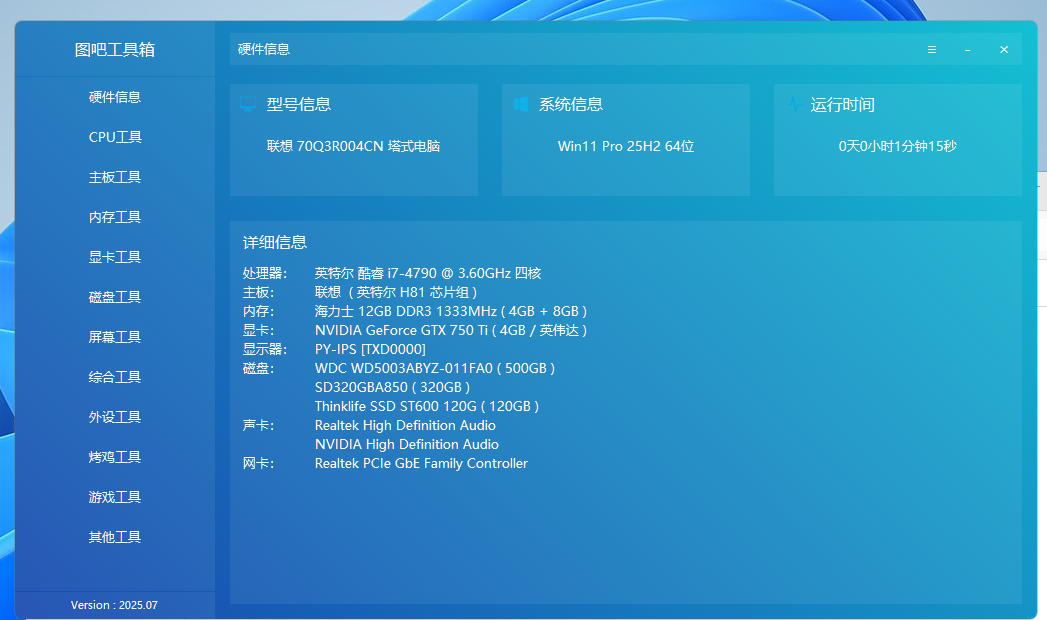Click the 英特尔 H81 芯片组 motherboard value
Viewport: 1047px width, 620px height.
click(396, 292)
